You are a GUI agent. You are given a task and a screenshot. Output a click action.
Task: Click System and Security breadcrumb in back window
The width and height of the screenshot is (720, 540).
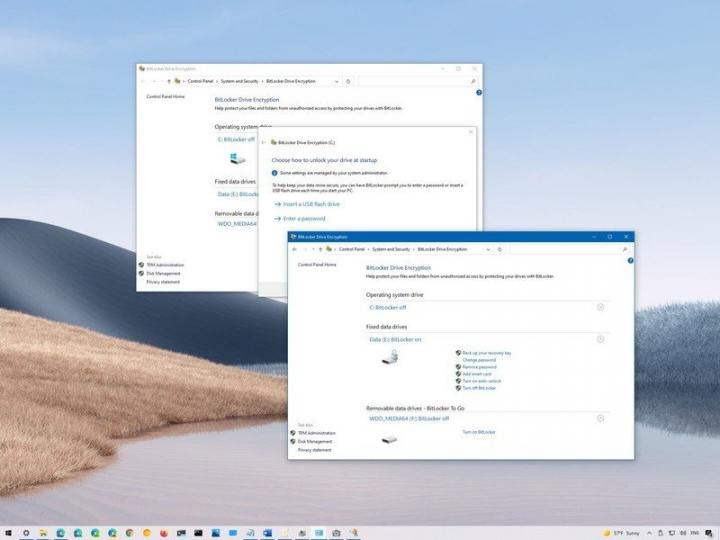[x=239, y=81]
